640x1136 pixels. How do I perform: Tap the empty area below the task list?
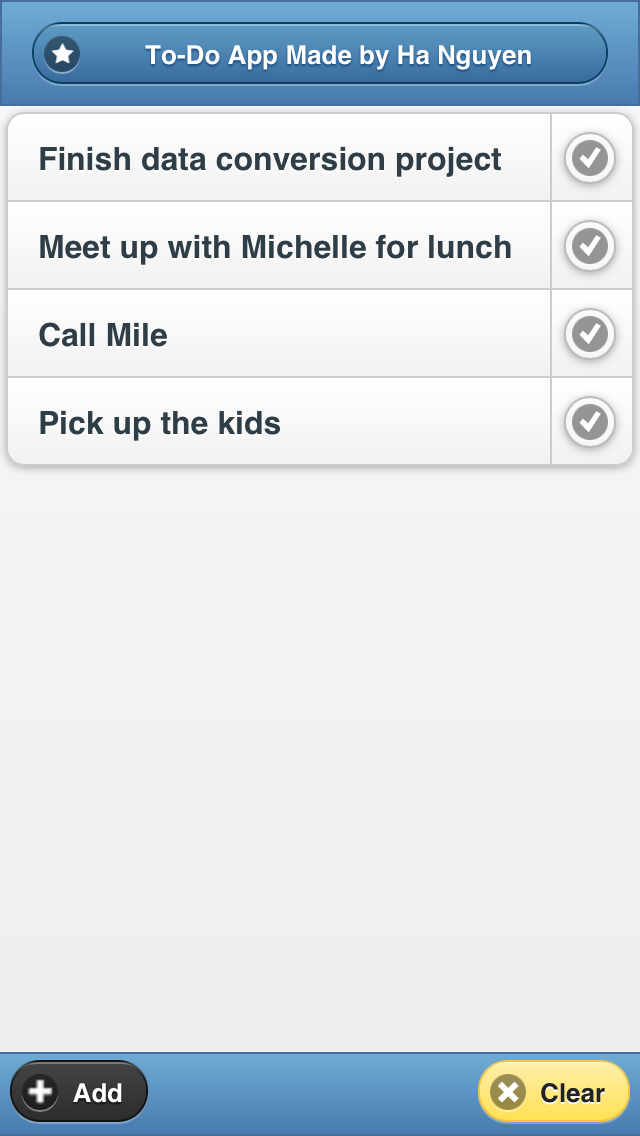click(x=320, y=750)
